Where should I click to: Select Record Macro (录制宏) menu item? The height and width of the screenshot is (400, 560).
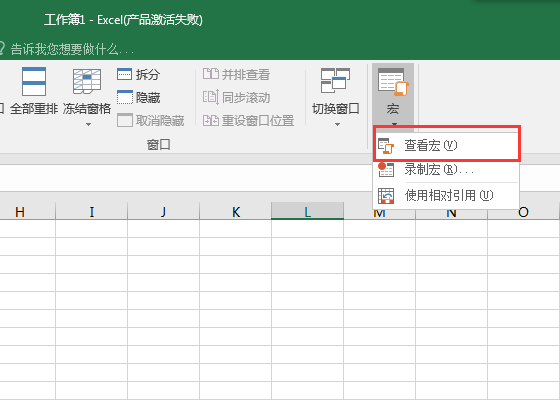click(446, 170)
